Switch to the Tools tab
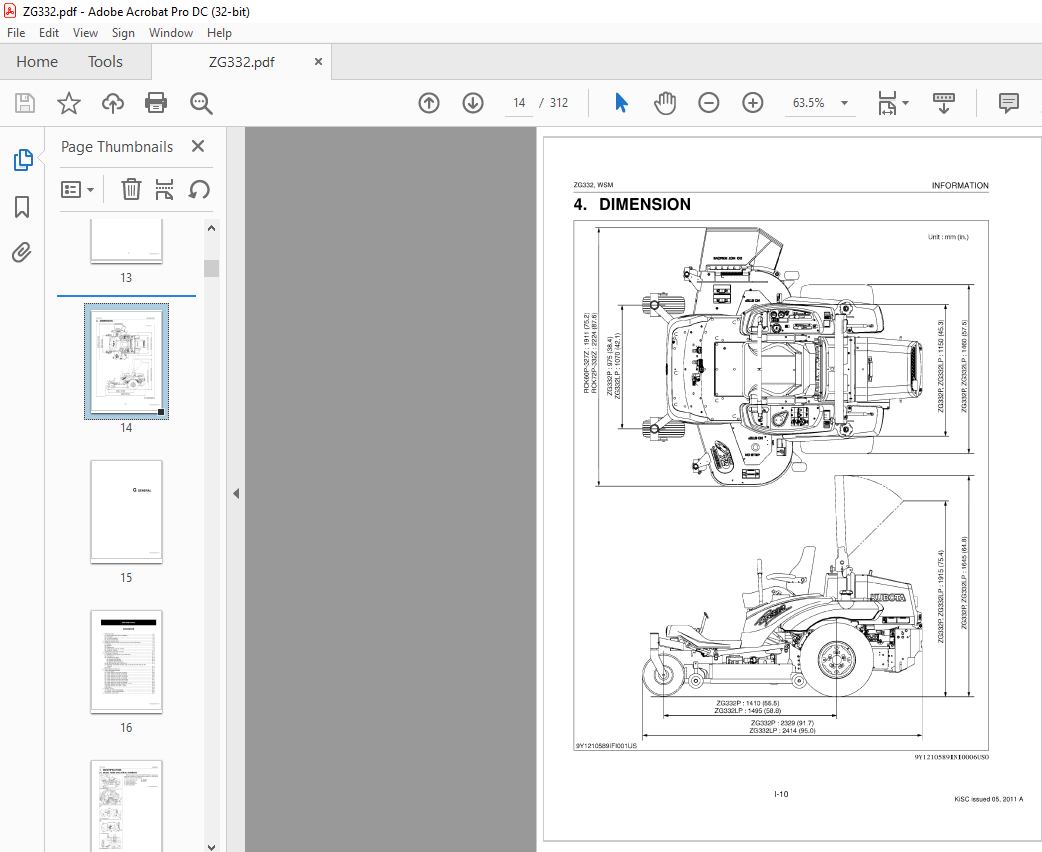 (x=105, y=62)
